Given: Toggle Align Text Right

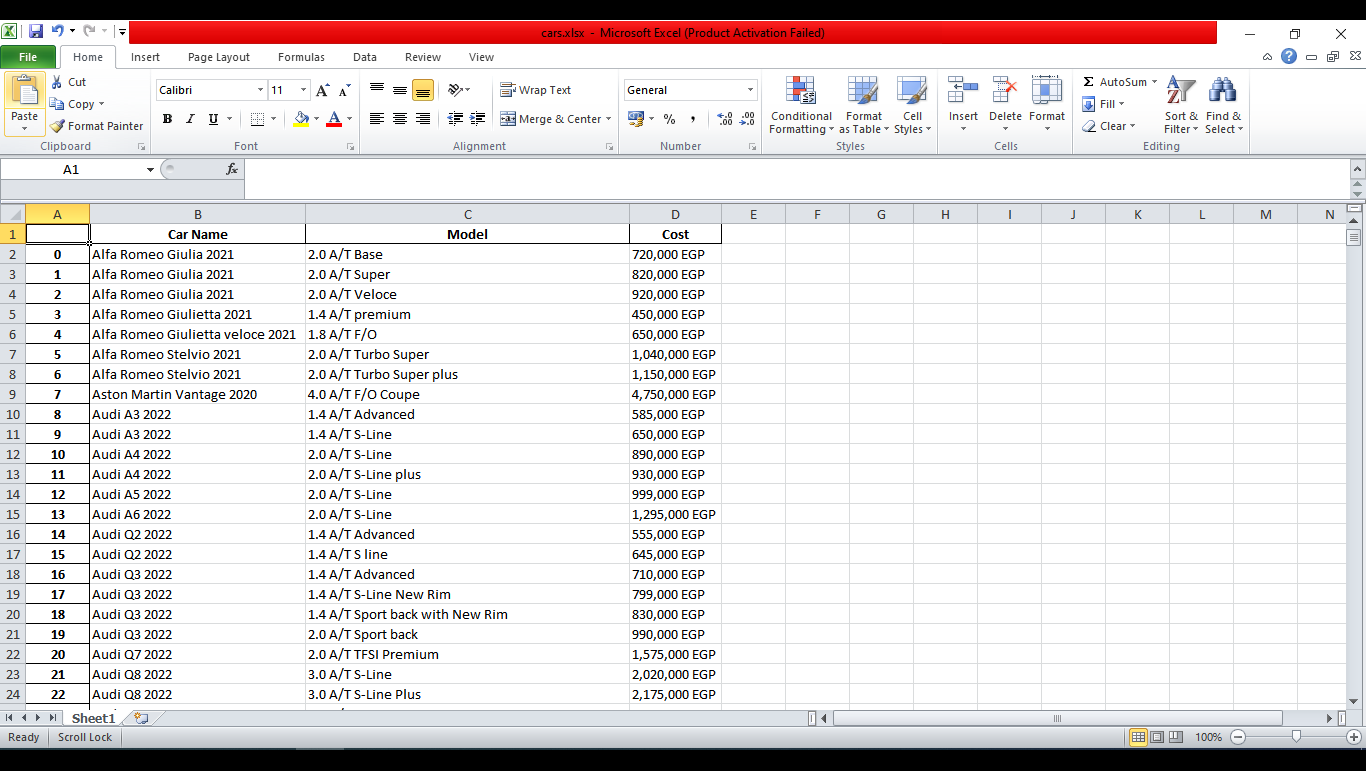Looking at the screenshot, I should (423, 119).
